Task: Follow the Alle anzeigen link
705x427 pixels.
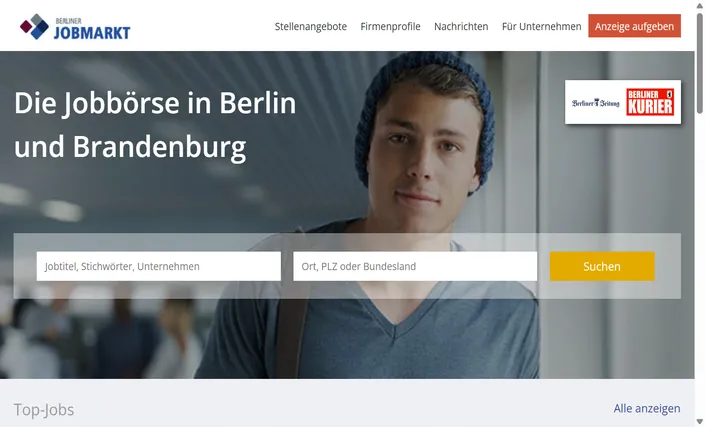Action: 647,408
